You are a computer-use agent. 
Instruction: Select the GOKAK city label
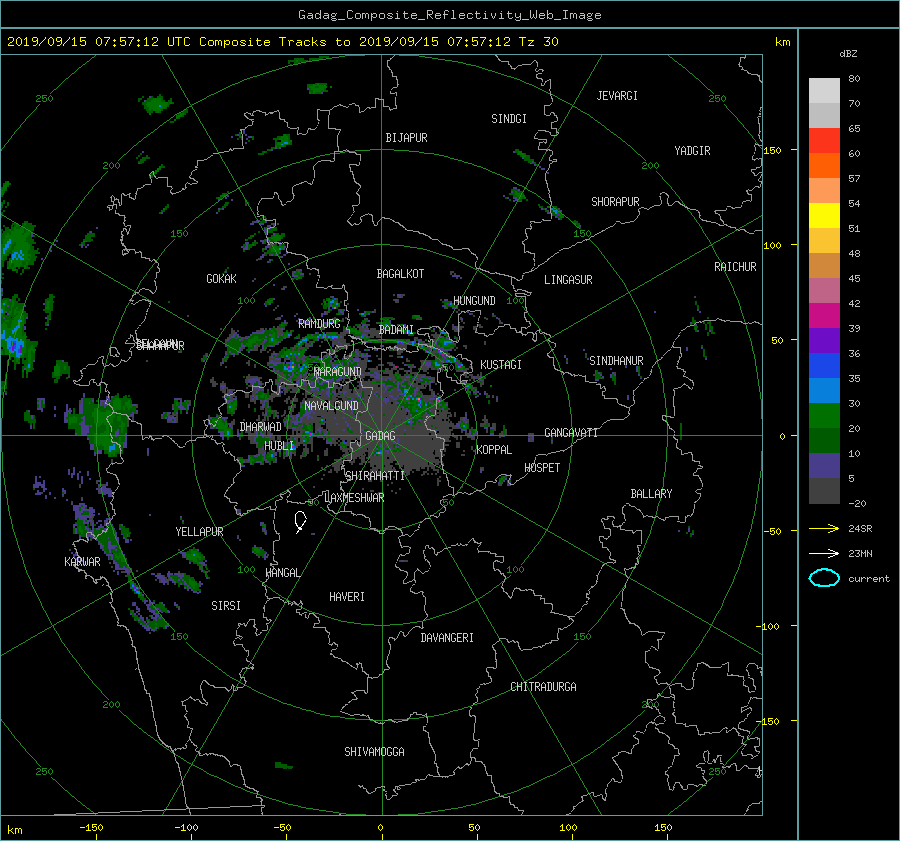[222, 279]
